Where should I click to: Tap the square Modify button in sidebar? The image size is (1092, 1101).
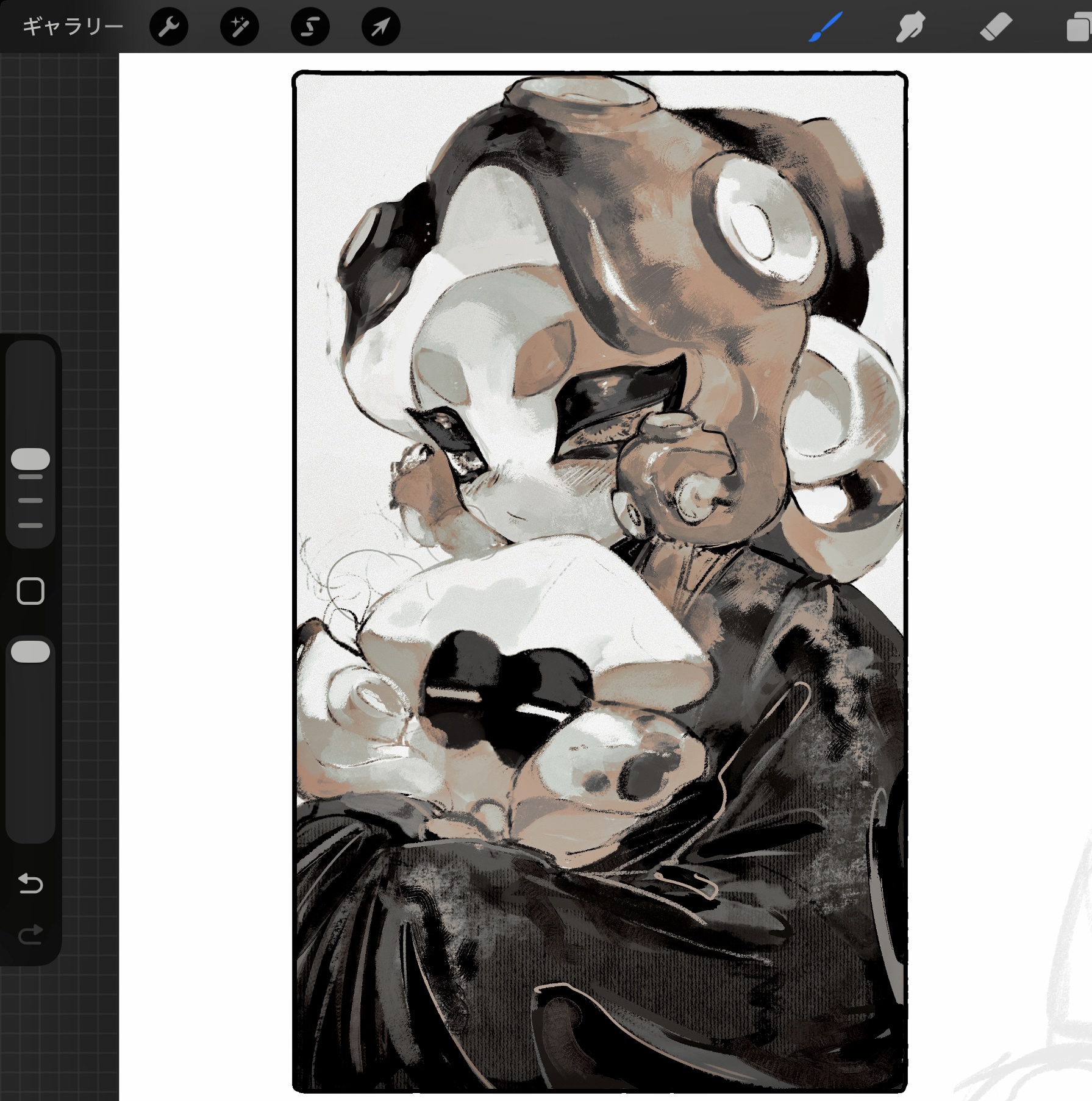[x=30, y=591]
